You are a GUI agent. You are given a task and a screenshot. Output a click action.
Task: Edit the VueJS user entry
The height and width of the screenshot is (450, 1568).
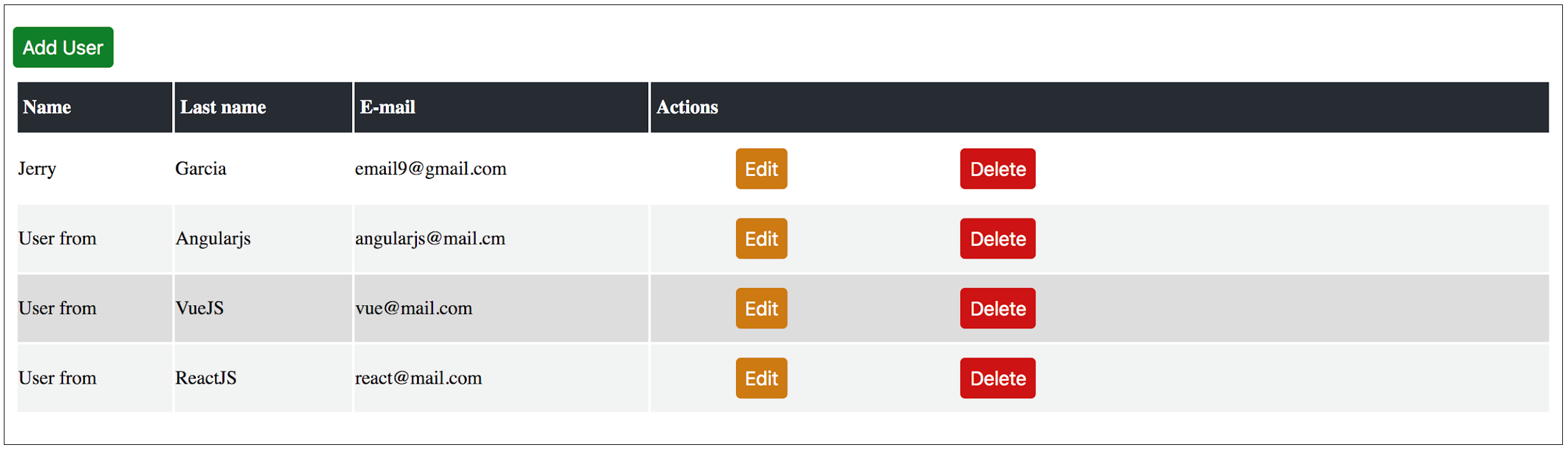point(761,308)
